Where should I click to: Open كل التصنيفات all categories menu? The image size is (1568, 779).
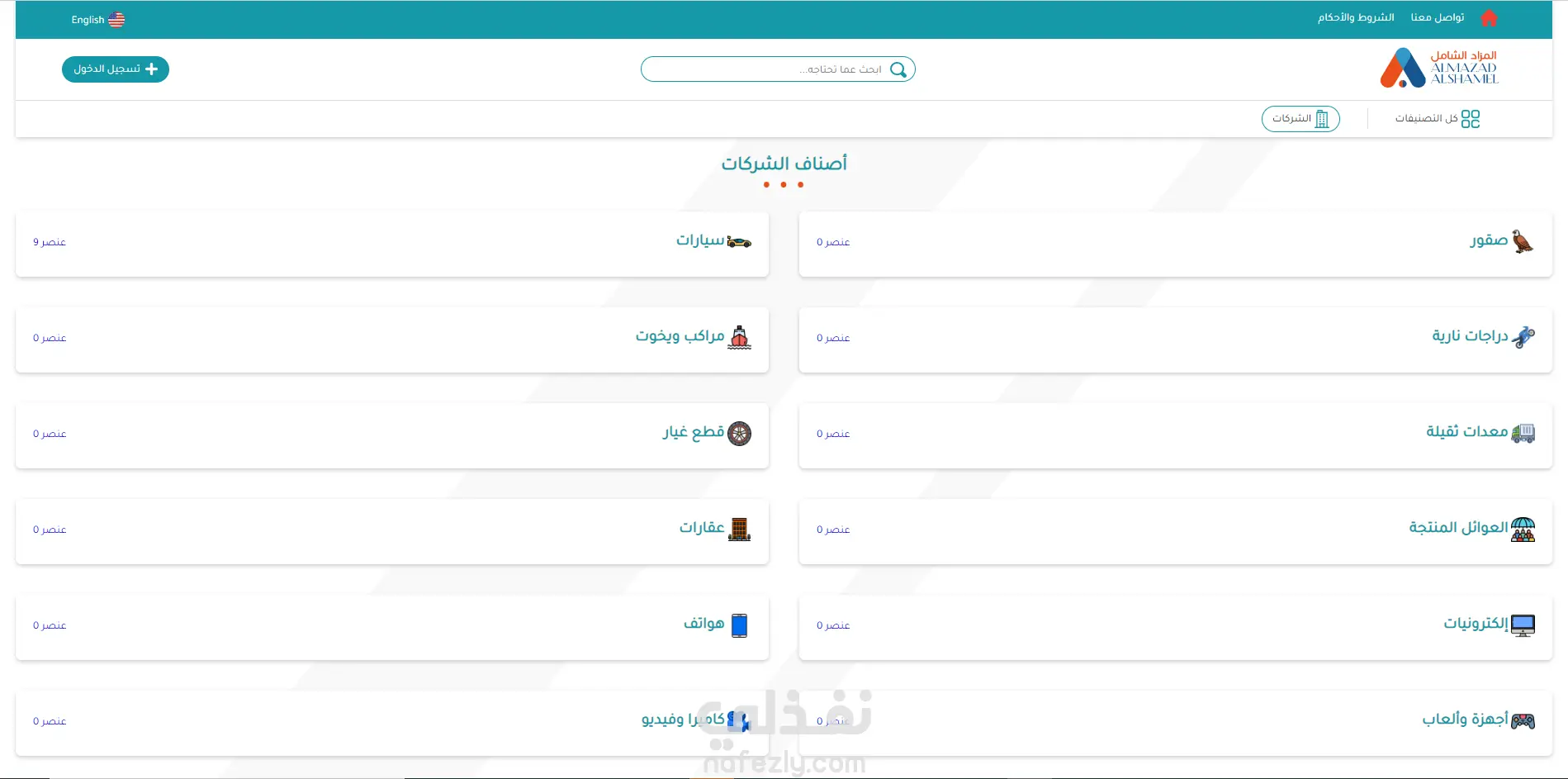click(x=1438, y=119)
